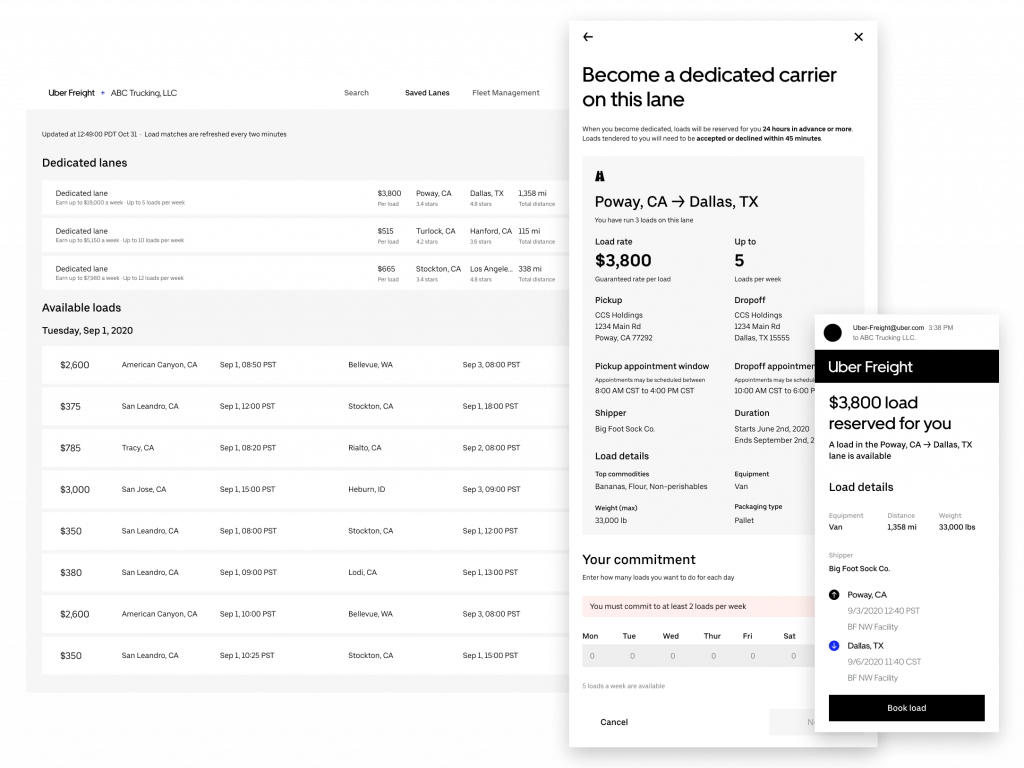Click Bananas, Flour, Non-perishables commodities text

click(651, 487)
